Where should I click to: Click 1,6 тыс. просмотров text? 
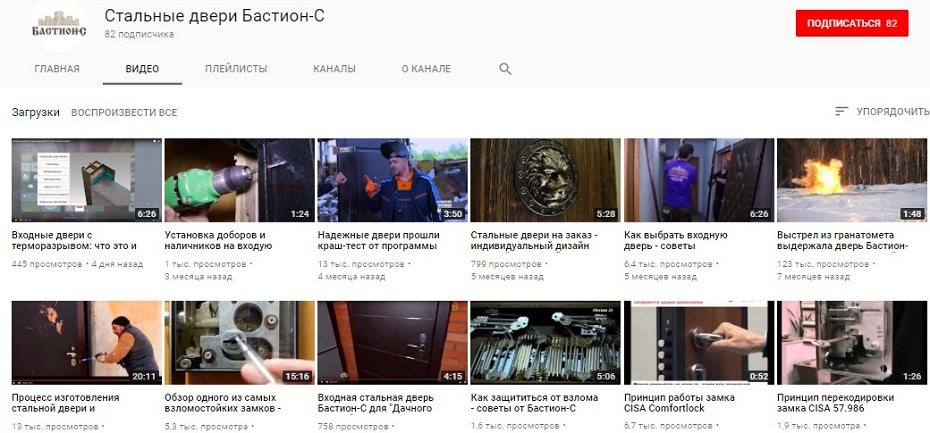point(514,426)
